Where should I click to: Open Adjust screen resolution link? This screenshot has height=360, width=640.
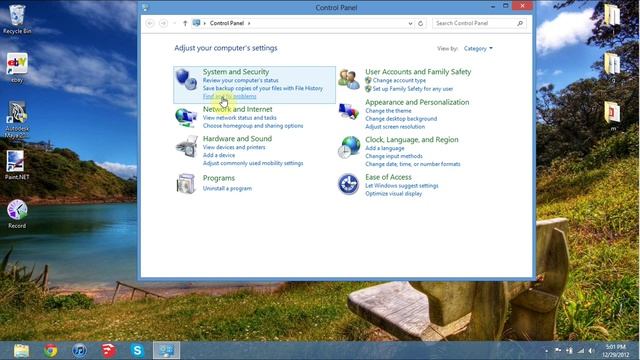click(x=395, y=127)
